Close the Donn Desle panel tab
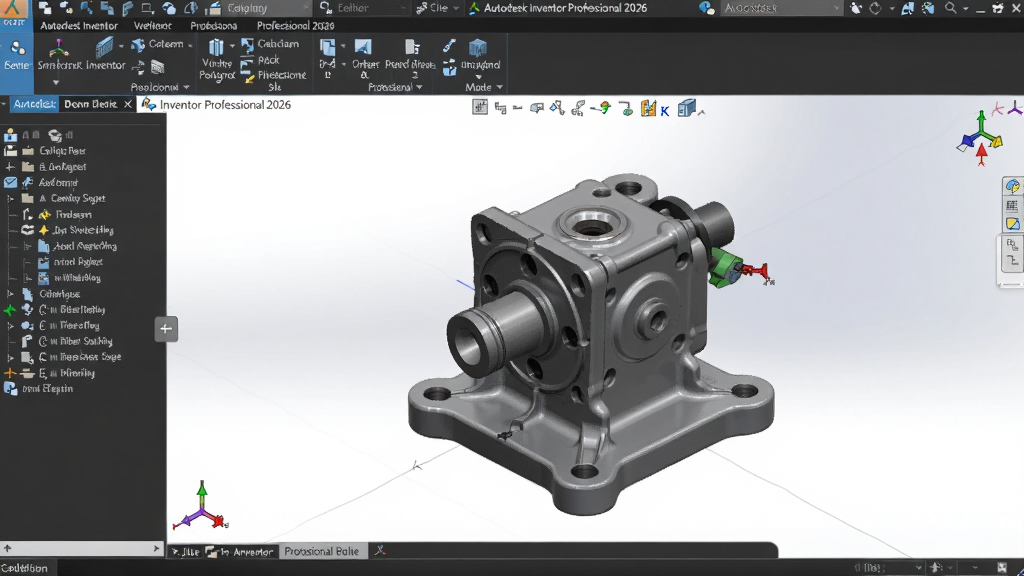 coord(128,104)
